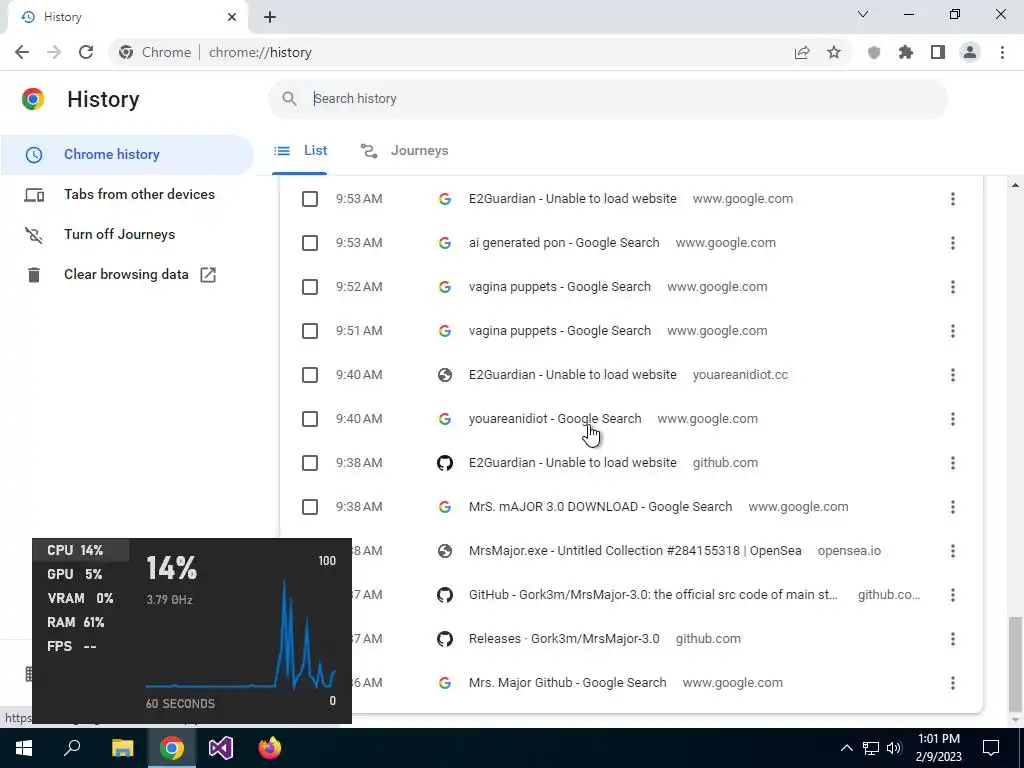The height and width of the screenshot is (768, 1024).
Task: Open the Extensions puzzle piece menu
Action: pyautogui.click(x=906, y=52)
